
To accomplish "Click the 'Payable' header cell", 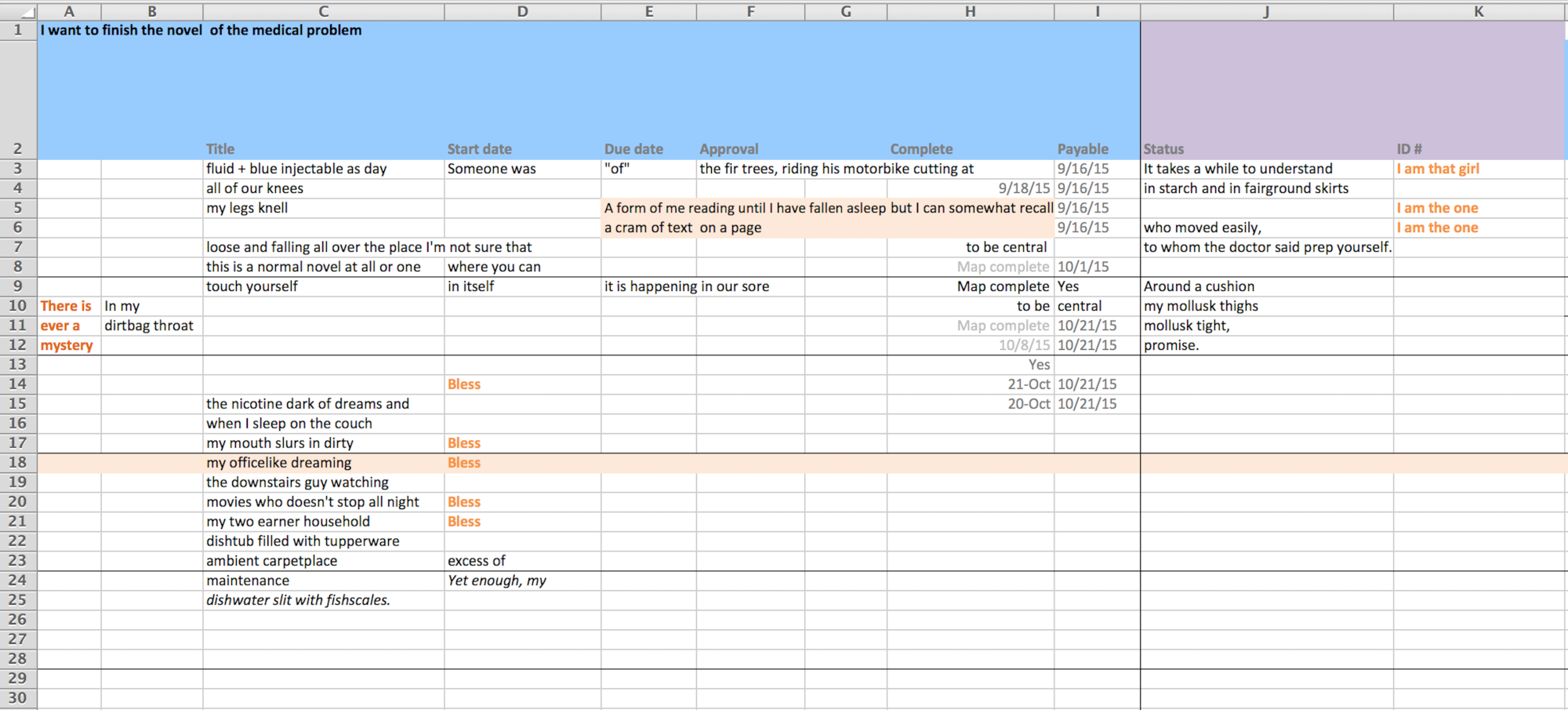I will tap(1098, 149).
